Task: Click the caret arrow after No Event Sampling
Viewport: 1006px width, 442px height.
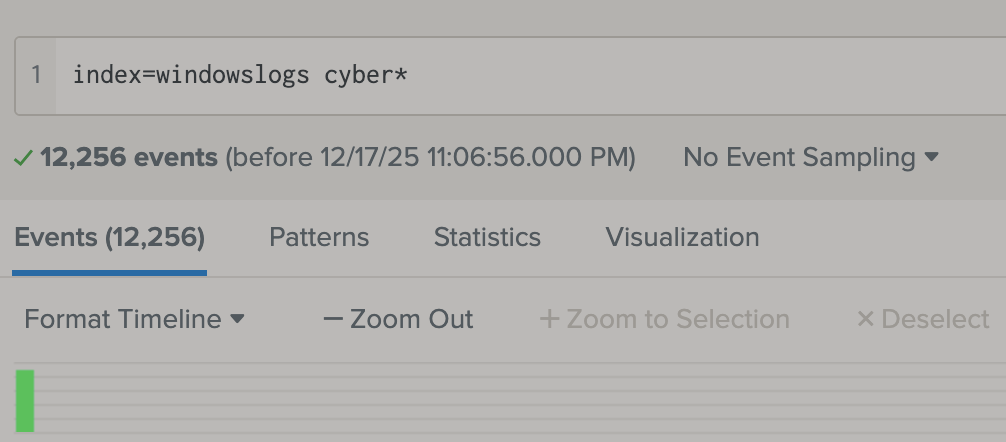Action: click(x=932, y=157)
